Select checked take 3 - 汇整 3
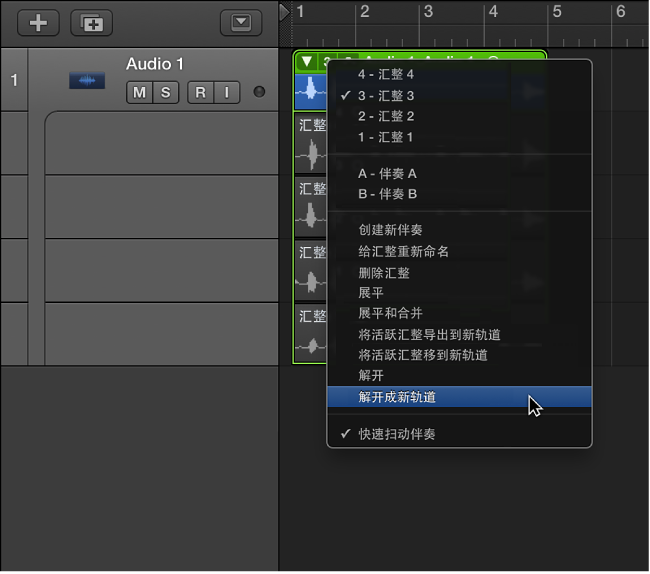Viewport: 650px width, 574px height. pos(459,95)
